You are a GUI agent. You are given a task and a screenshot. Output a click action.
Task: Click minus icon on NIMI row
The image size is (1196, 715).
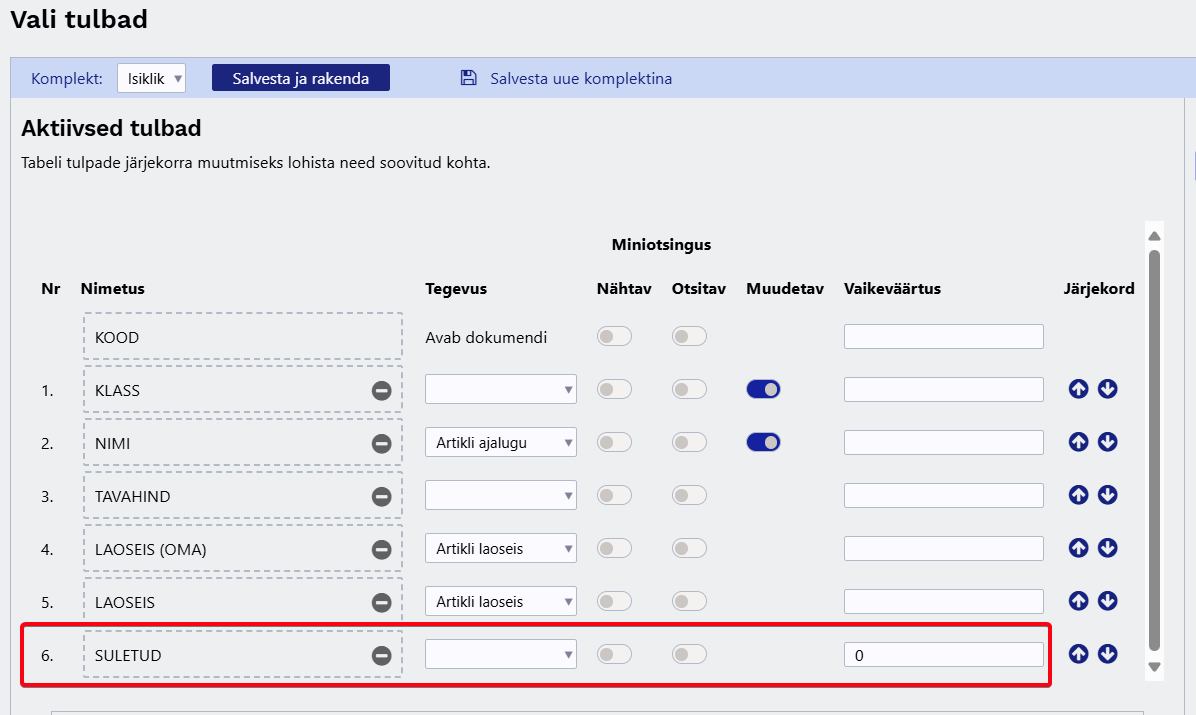pos(381,443)
